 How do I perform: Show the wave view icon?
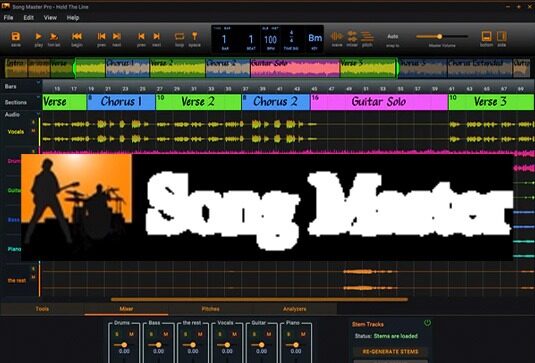337,37
